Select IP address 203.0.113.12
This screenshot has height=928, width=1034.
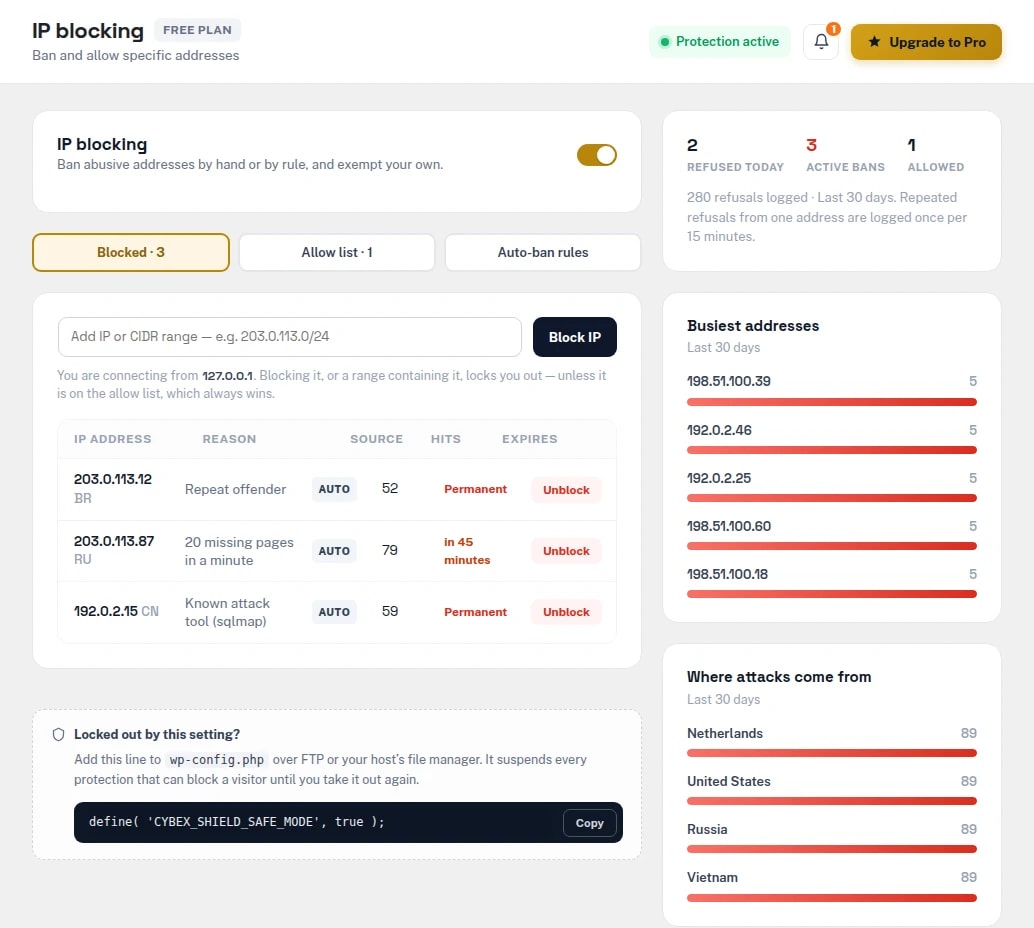point(113,479)
